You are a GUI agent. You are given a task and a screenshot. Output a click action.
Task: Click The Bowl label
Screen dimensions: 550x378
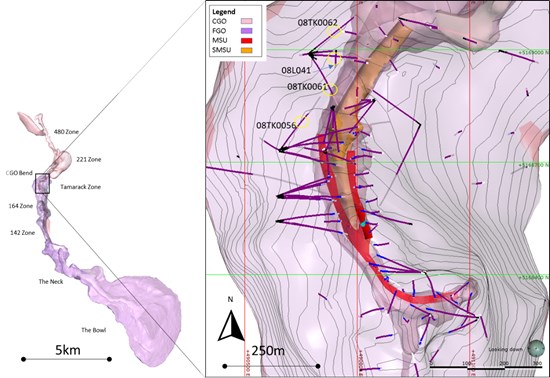pyautogui.click(x=93, y=330)
